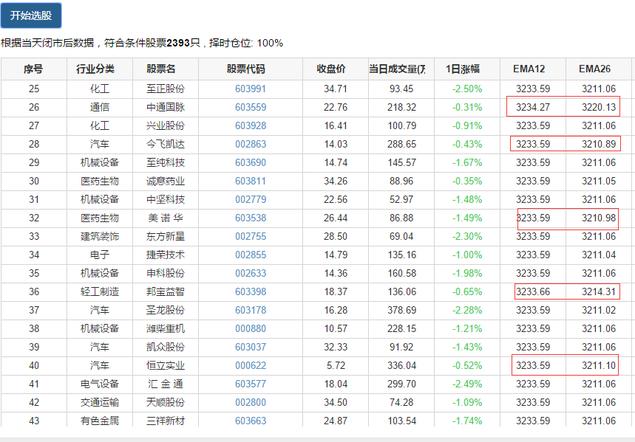Click stock code 603928
Viewport: 635px width, 442px height.
(x=250, y=126)
